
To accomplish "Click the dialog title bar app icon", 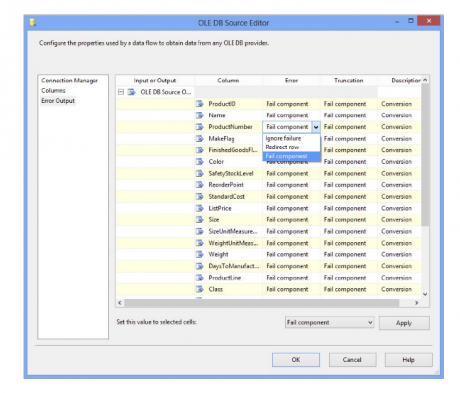I will tap(33, 23).
